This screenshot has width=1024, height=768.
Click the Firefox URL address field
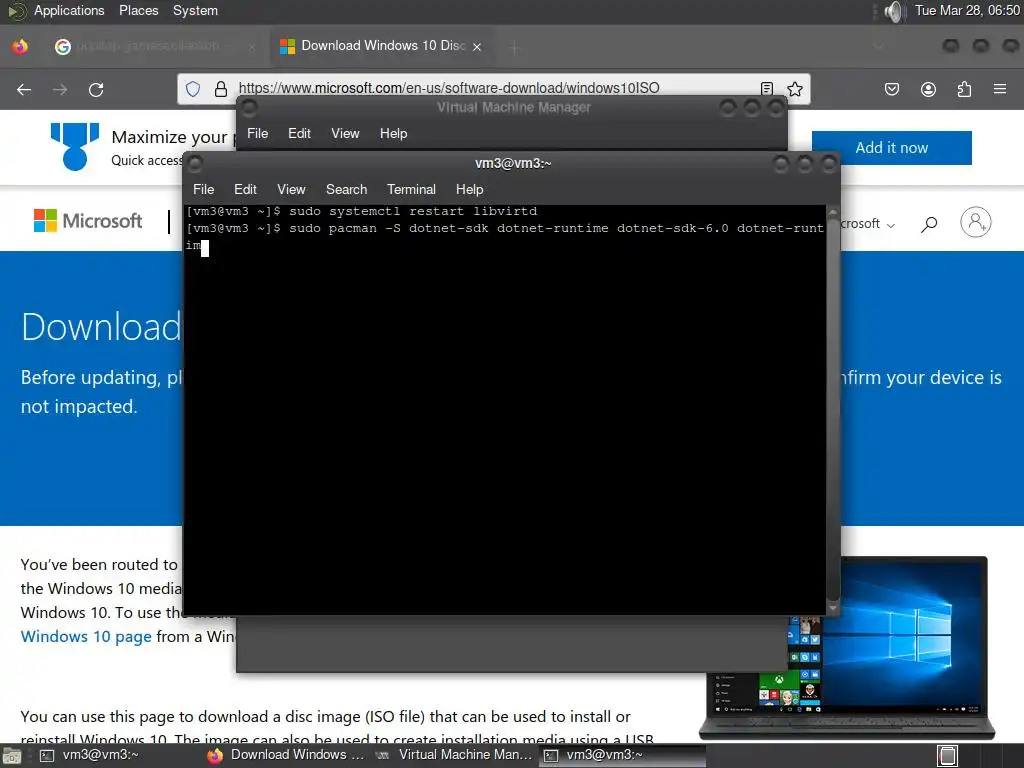[494, 89]
